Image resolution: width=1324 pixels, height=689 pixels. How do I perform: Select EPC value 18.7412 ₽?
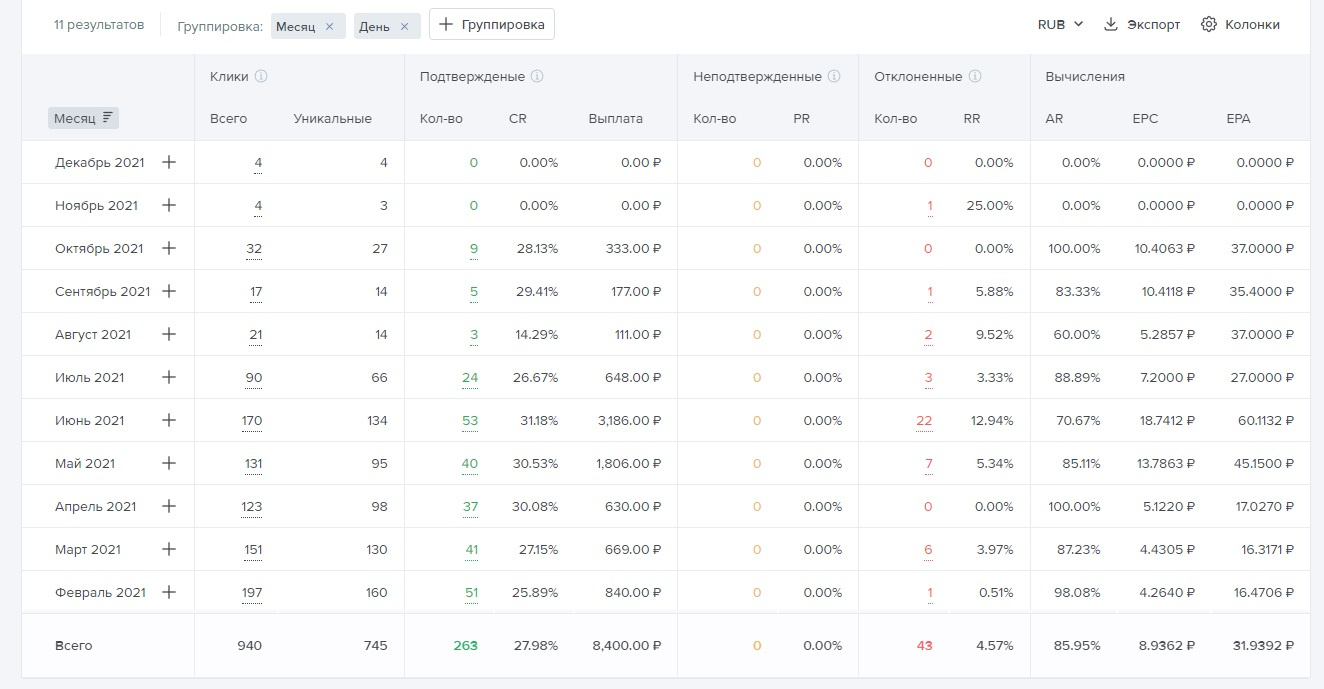point(1165,420)
